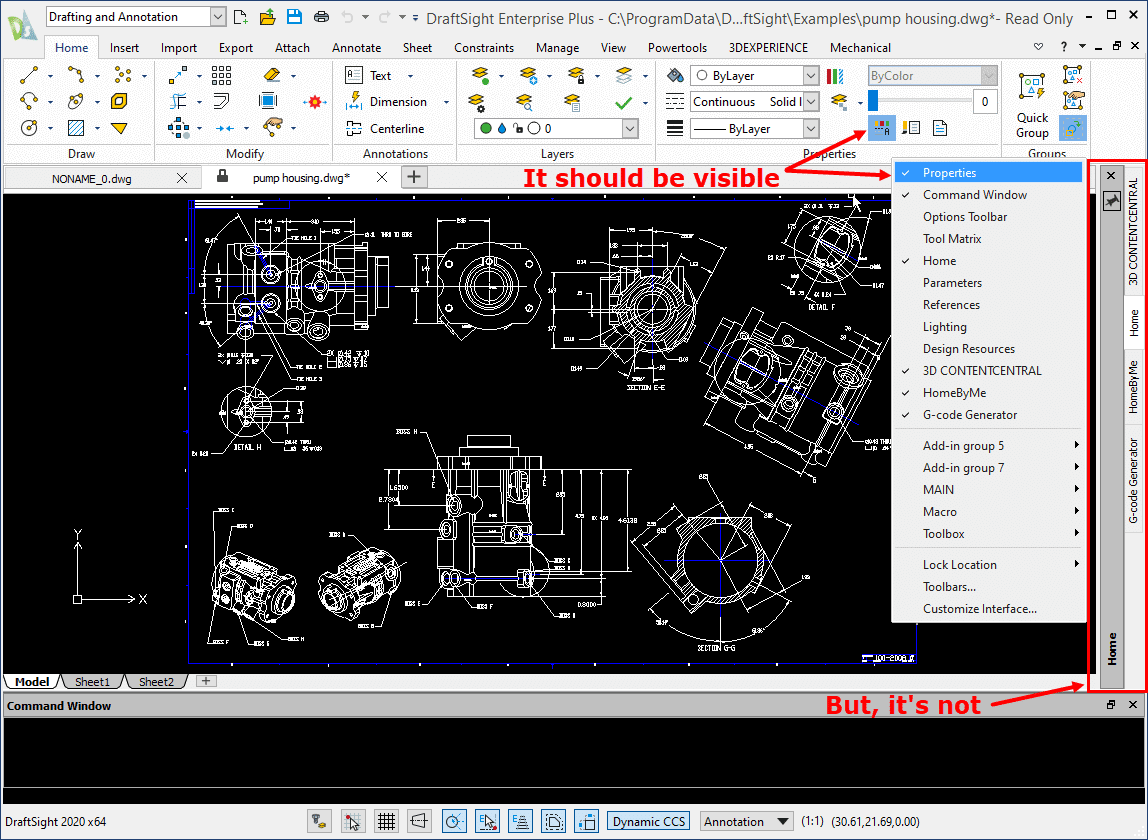Click the transparency value field

(x=985, y=101)
